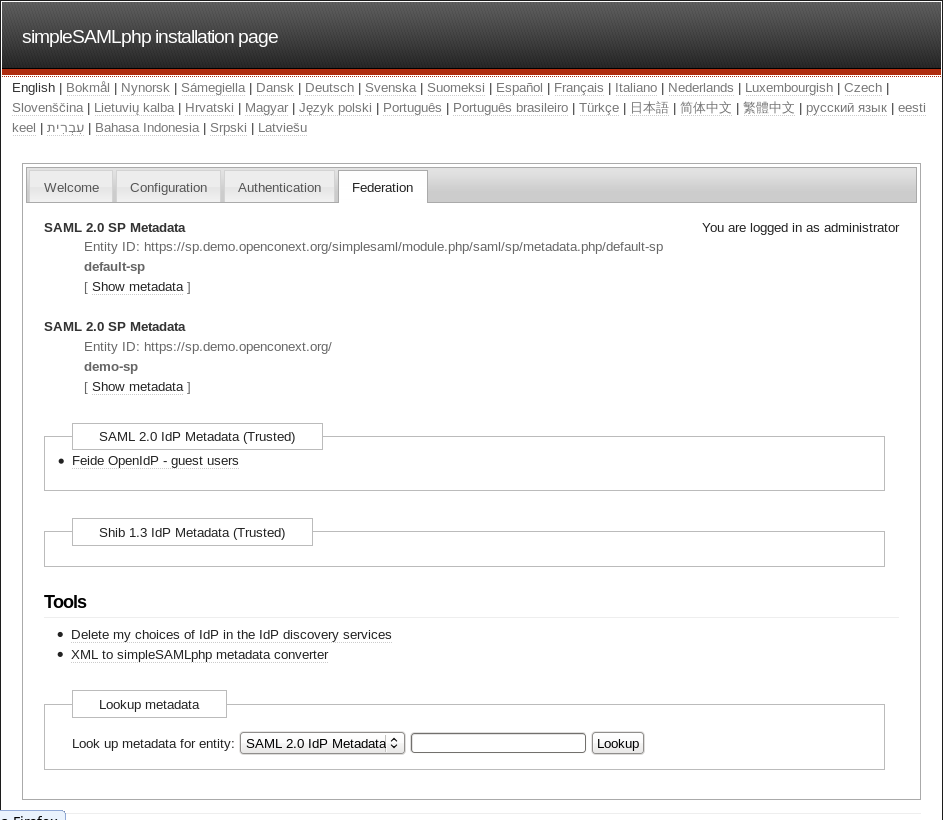
Task: Switch language to Português
Action: click(x=412, y=108)
